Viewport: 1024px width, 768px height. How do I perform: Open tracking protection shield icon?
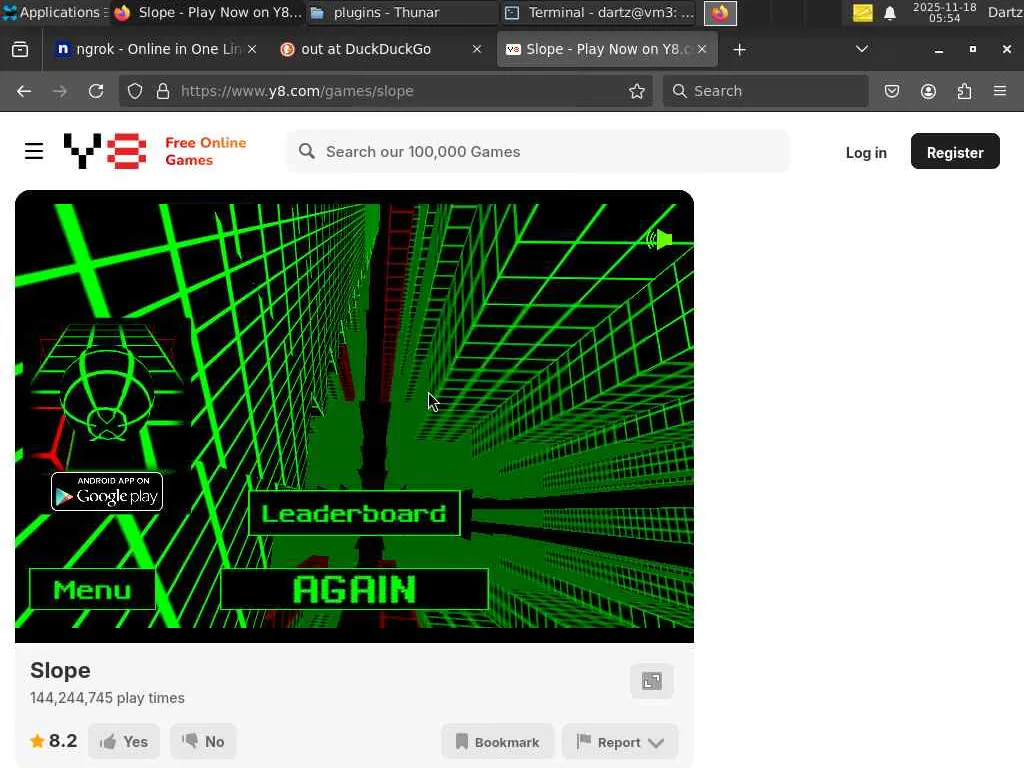[x=135, y=91]
